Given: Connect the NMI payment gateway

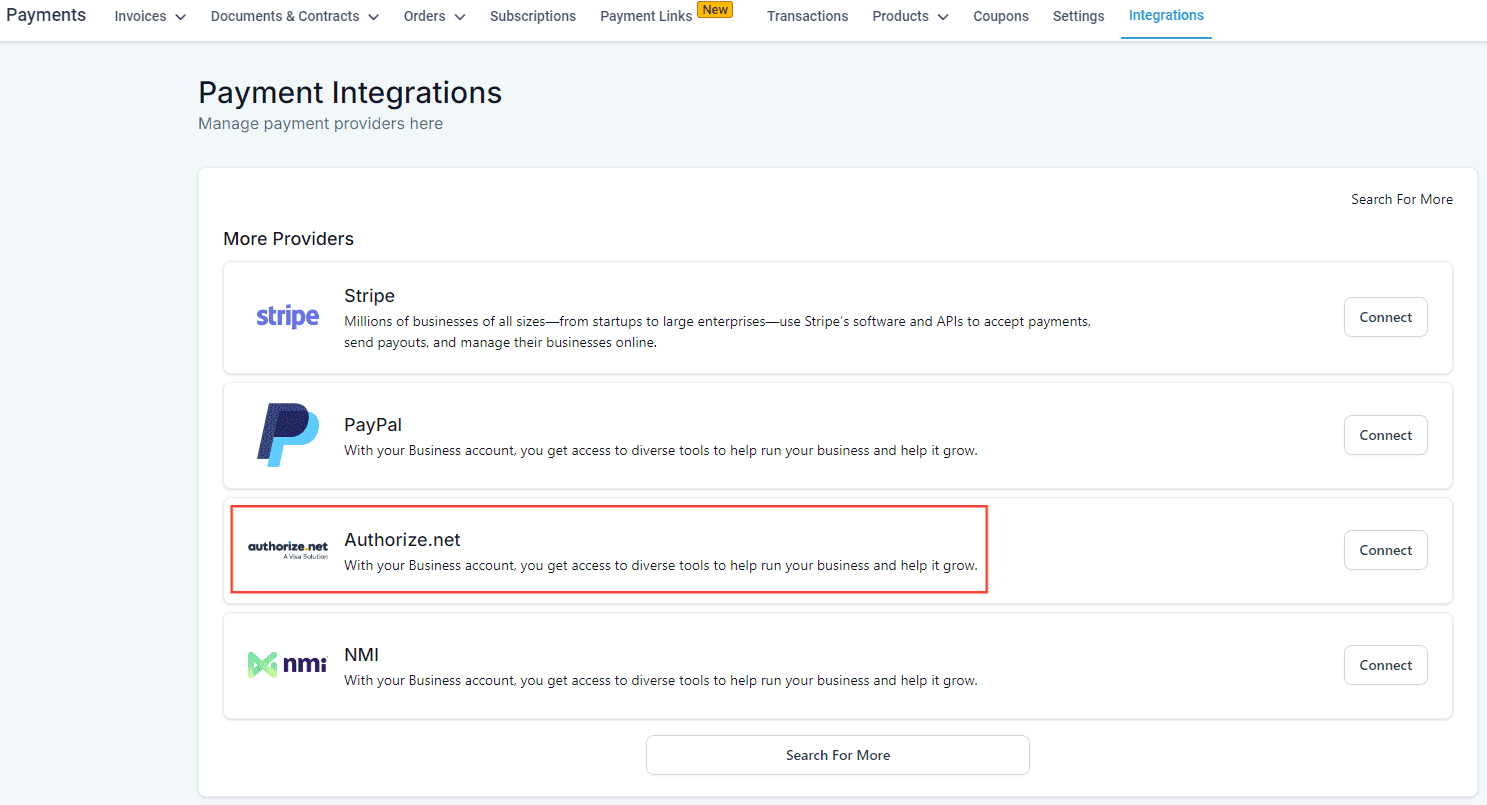Looking at the screenshot, I should click(1385, 665).
